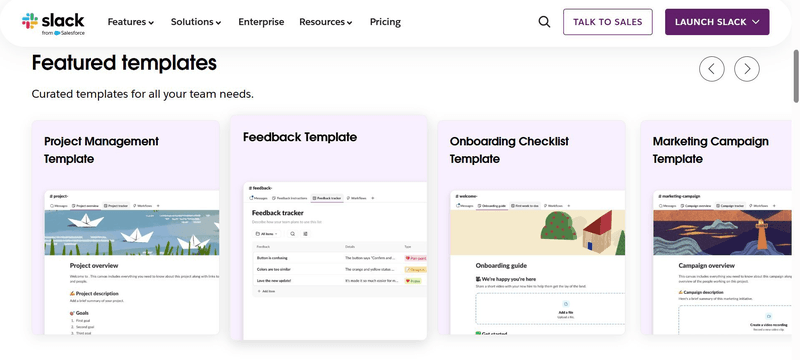This screenshot has width=800, height=360.
Task: Go to previous featured templates arrow
Action: (712, 69)
